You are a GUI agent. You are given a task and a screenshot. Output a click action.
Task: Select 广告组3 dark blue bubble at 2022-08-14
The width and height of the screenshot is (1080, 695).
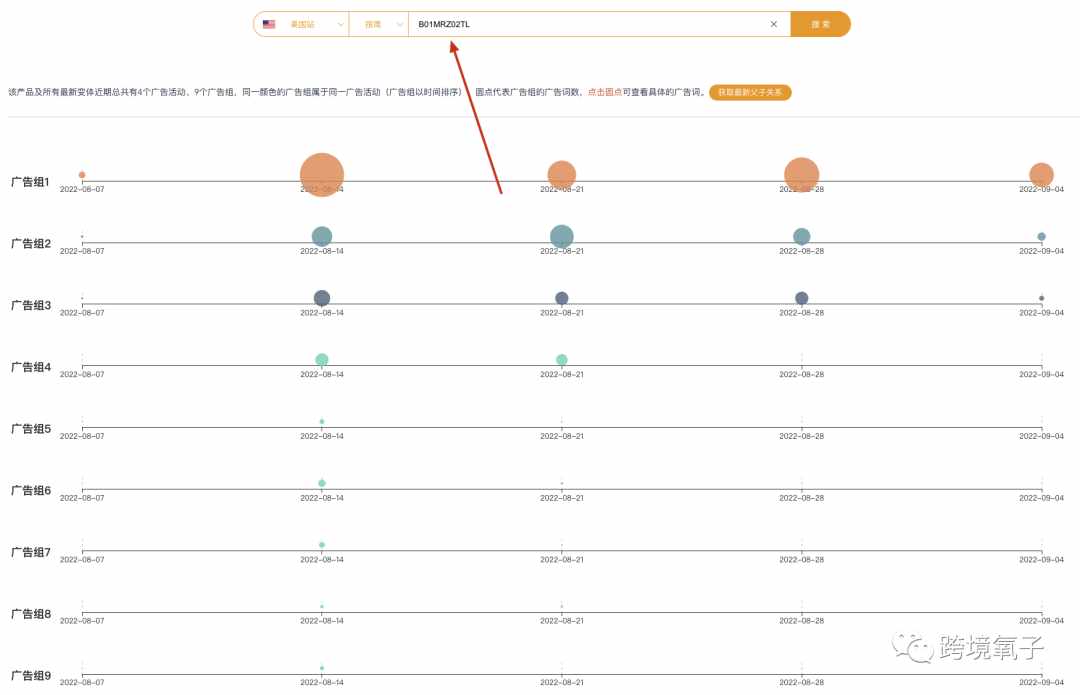tap(322, 298)
